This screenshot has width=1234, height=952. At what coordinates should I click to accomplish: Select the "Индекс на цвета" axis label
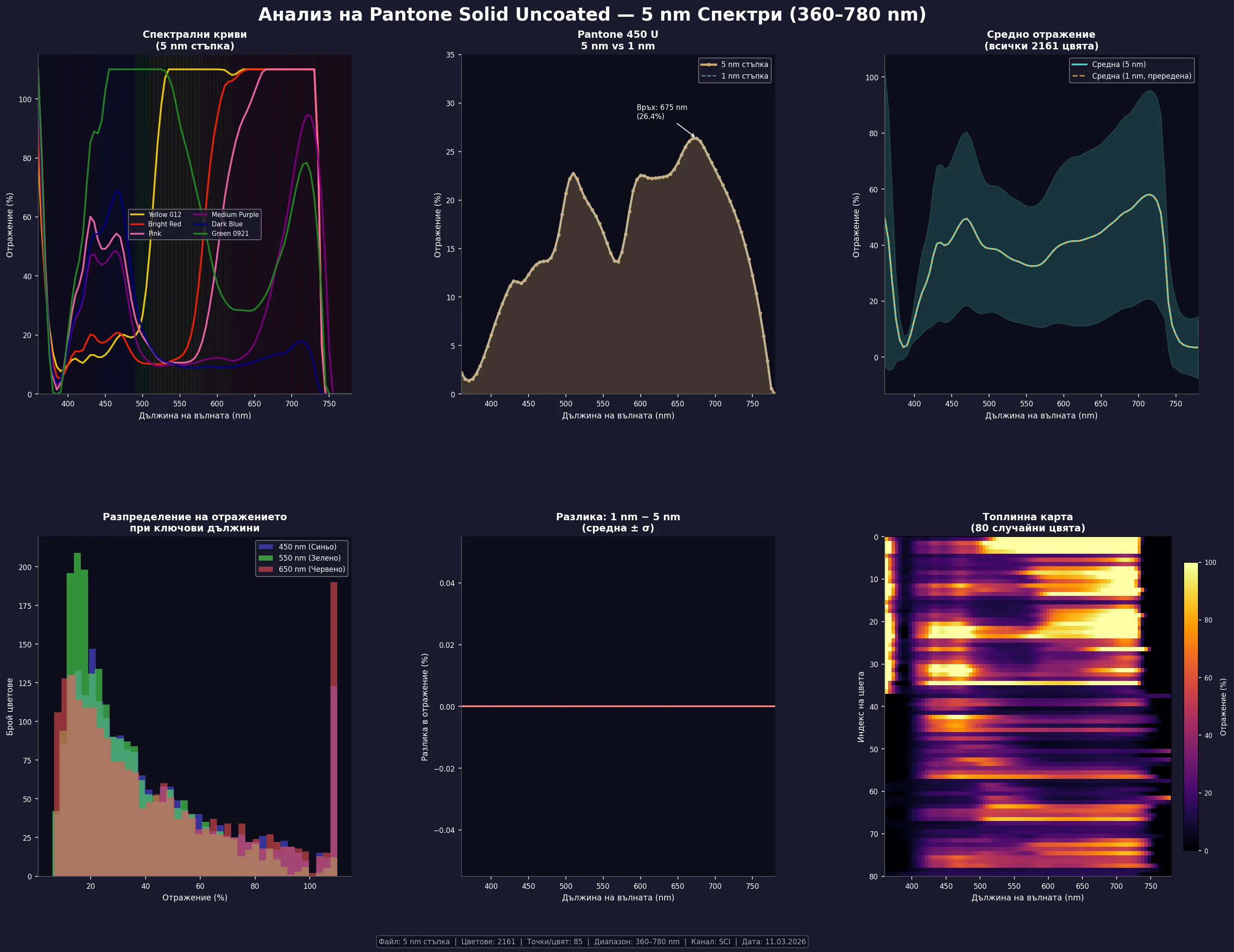click(861, 707)
